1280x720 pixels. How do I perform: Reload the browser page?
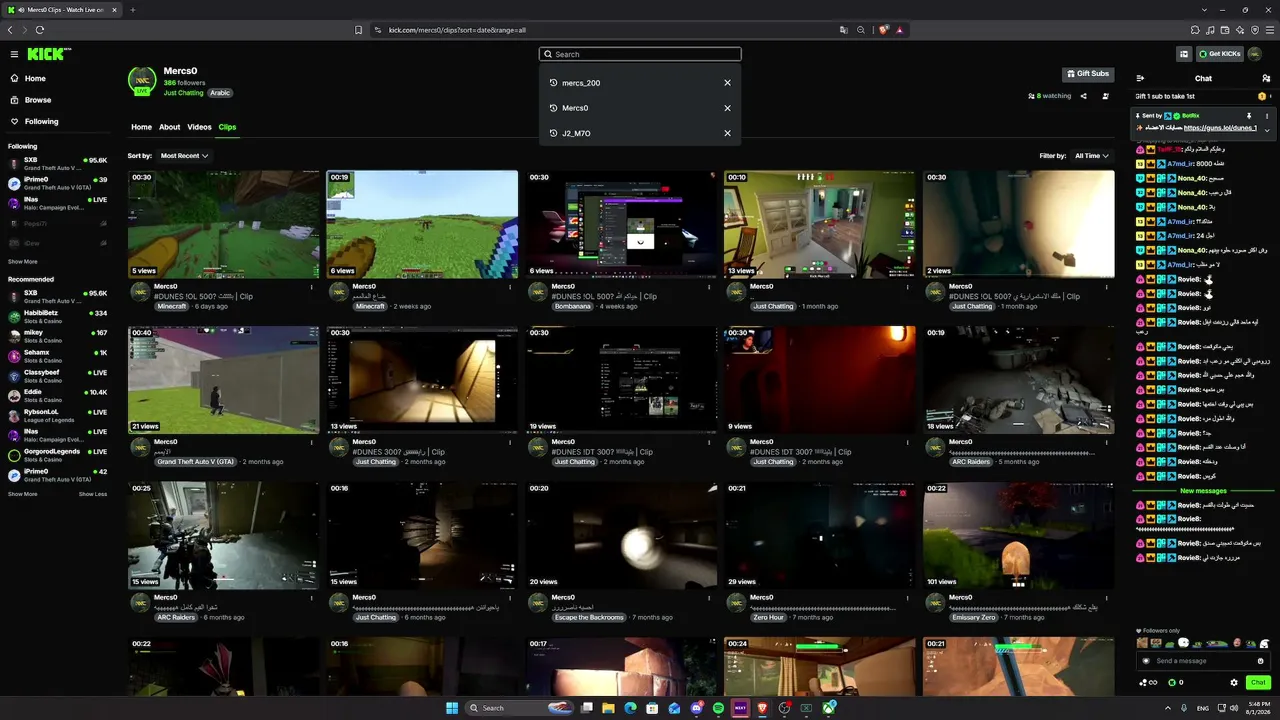pyautogui.click(x=40, y=30)
